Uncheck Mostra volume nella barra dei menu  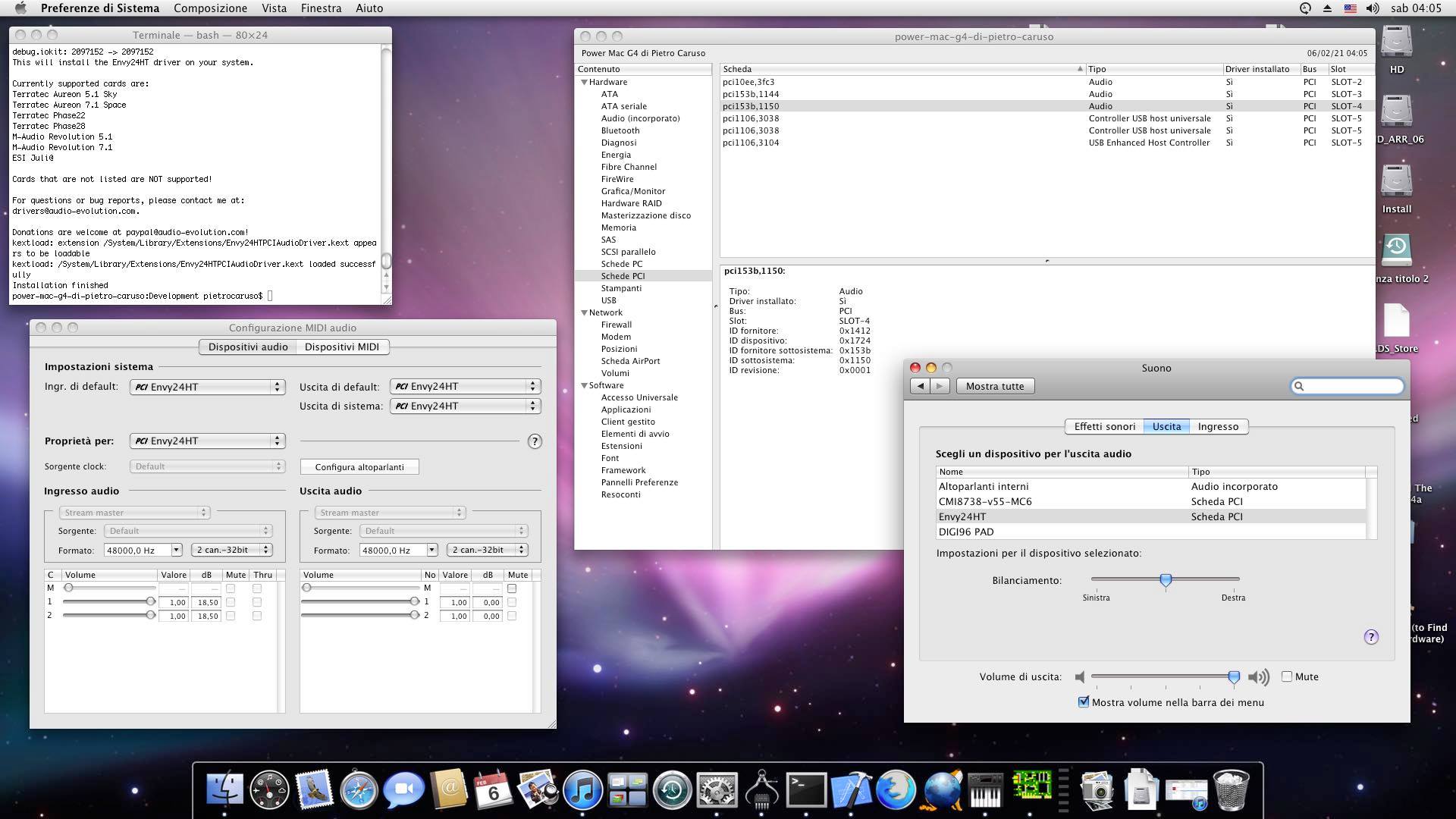coord(1084,702)
